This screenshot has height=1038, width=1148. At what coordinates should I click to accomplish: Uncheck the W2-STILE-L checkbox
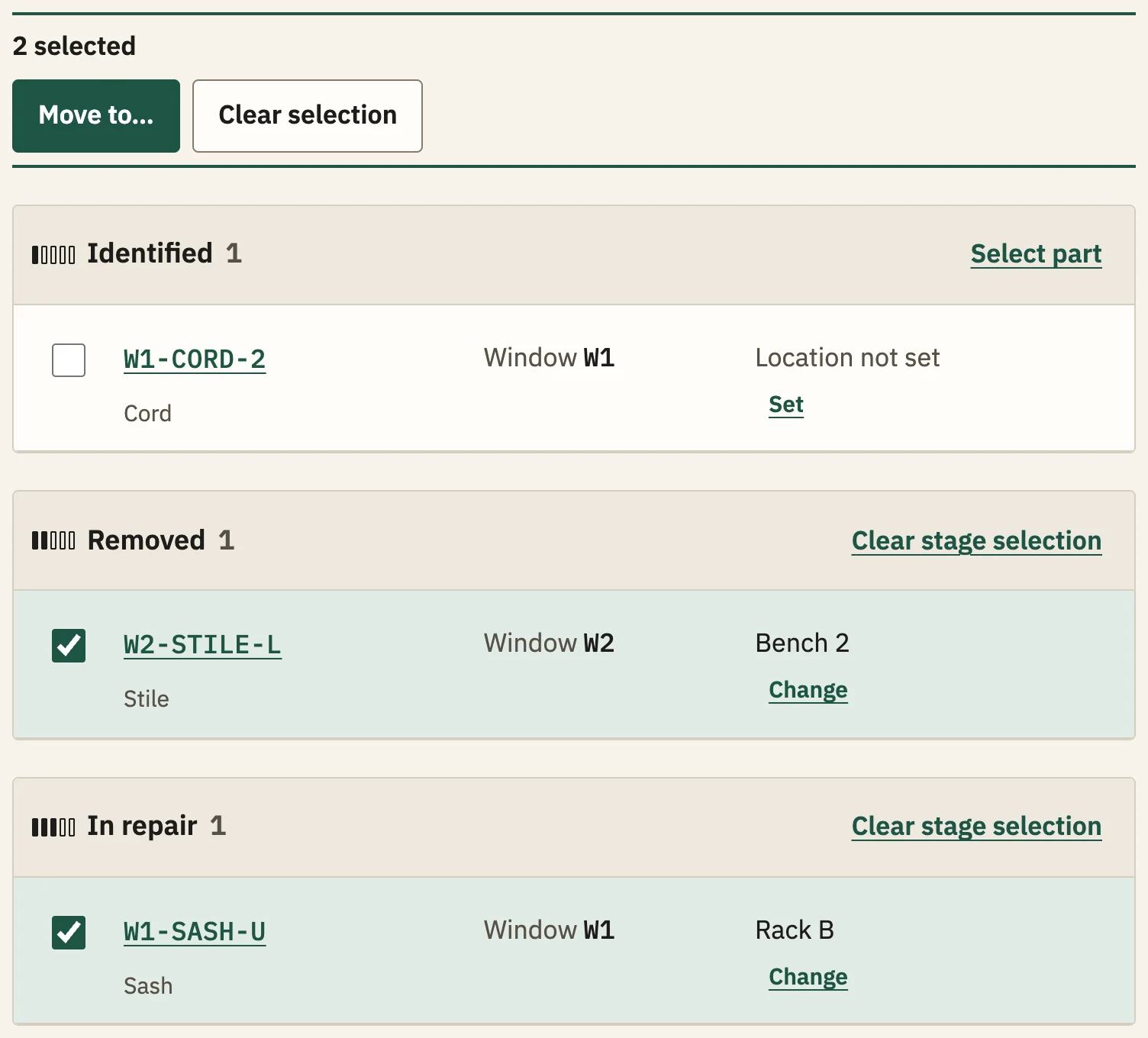[69, 646]
